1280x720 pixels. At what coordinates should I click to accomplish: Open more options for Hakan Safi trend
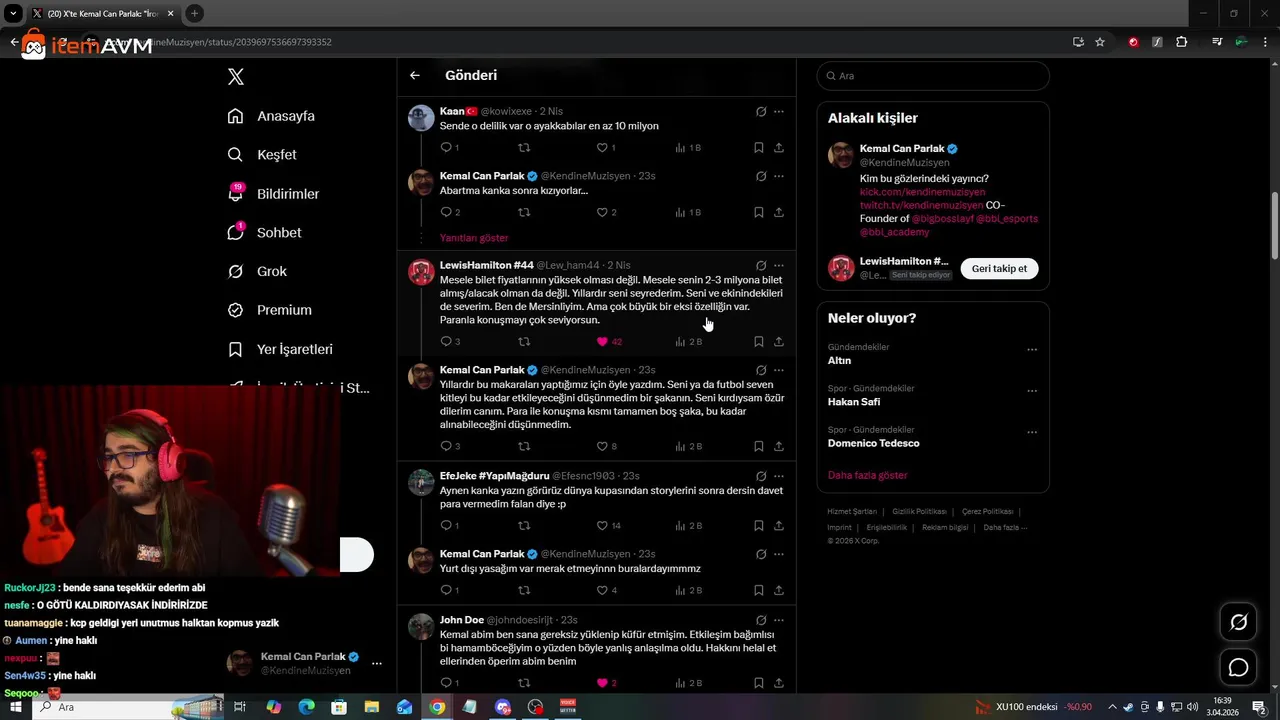[x=1032, y=391]
